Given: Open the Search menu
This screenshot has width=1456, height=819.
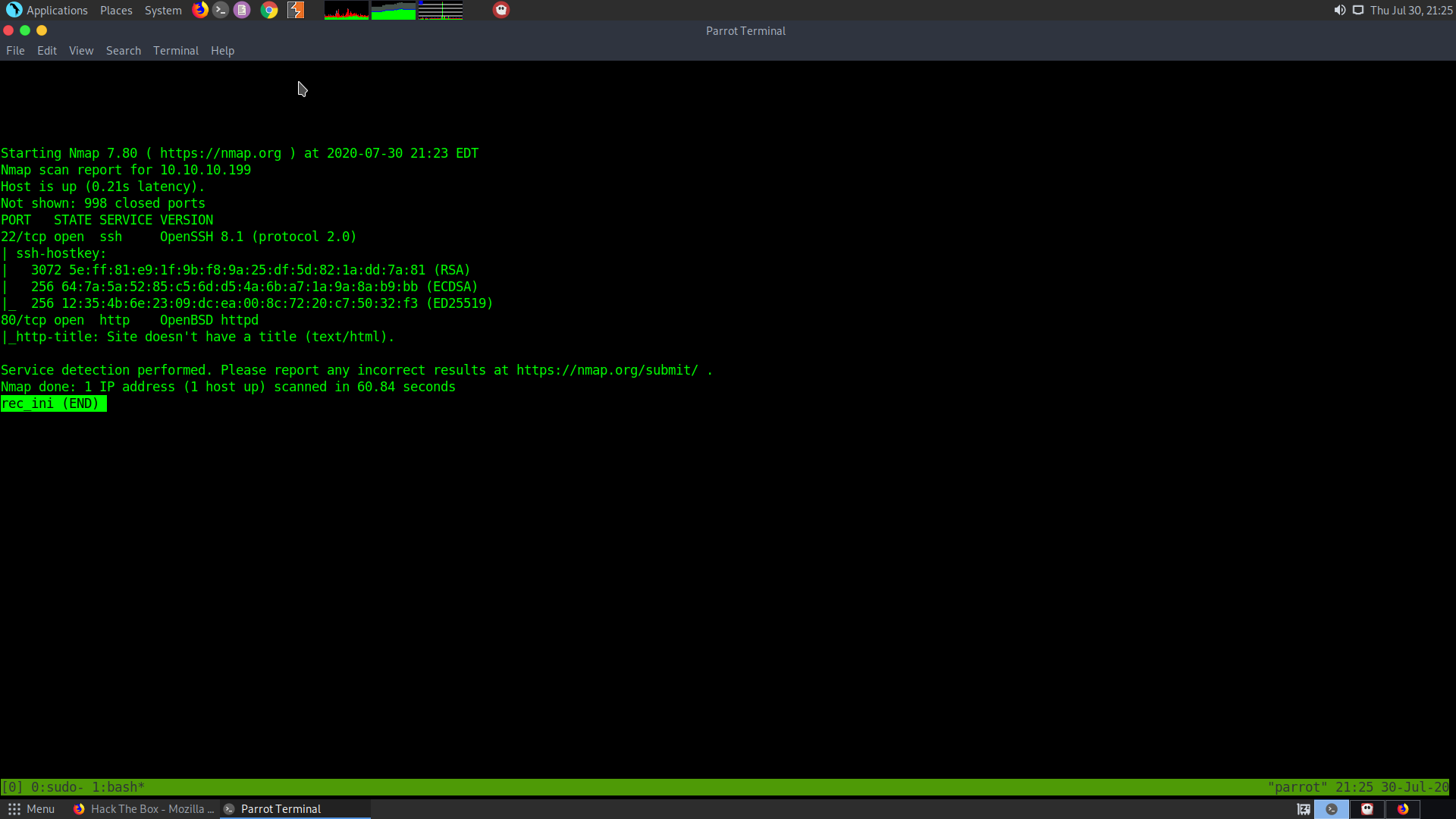Looking at the screenshot, I should (124, 51).
